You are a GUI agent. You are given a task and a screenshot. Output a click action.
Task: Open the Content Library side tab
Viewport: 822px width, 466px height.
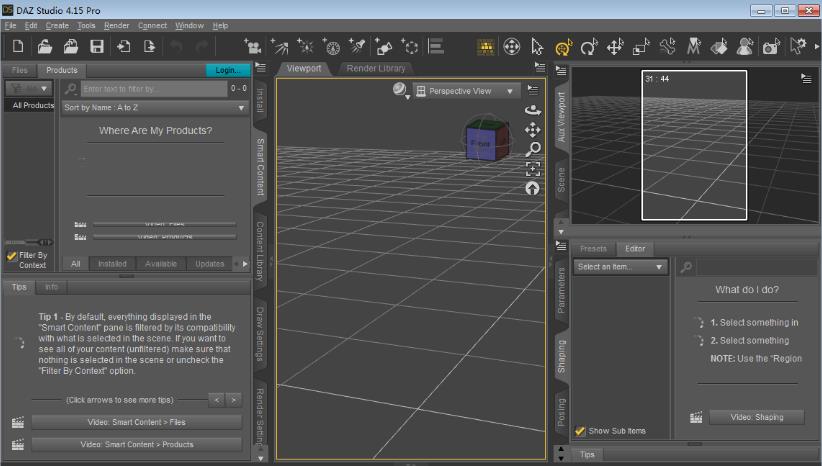click(260, 251)
